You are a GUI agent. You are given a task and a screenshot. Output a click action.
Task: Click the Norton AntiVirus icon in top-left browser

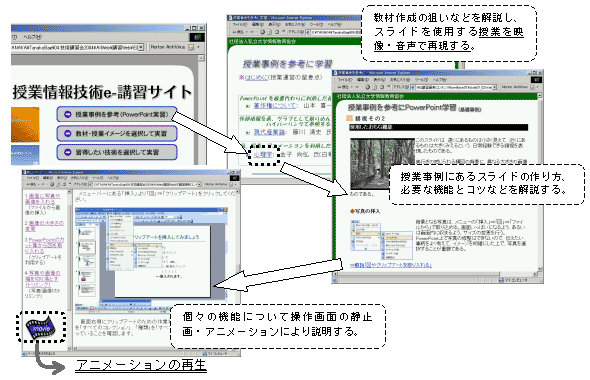pos(191,47)
